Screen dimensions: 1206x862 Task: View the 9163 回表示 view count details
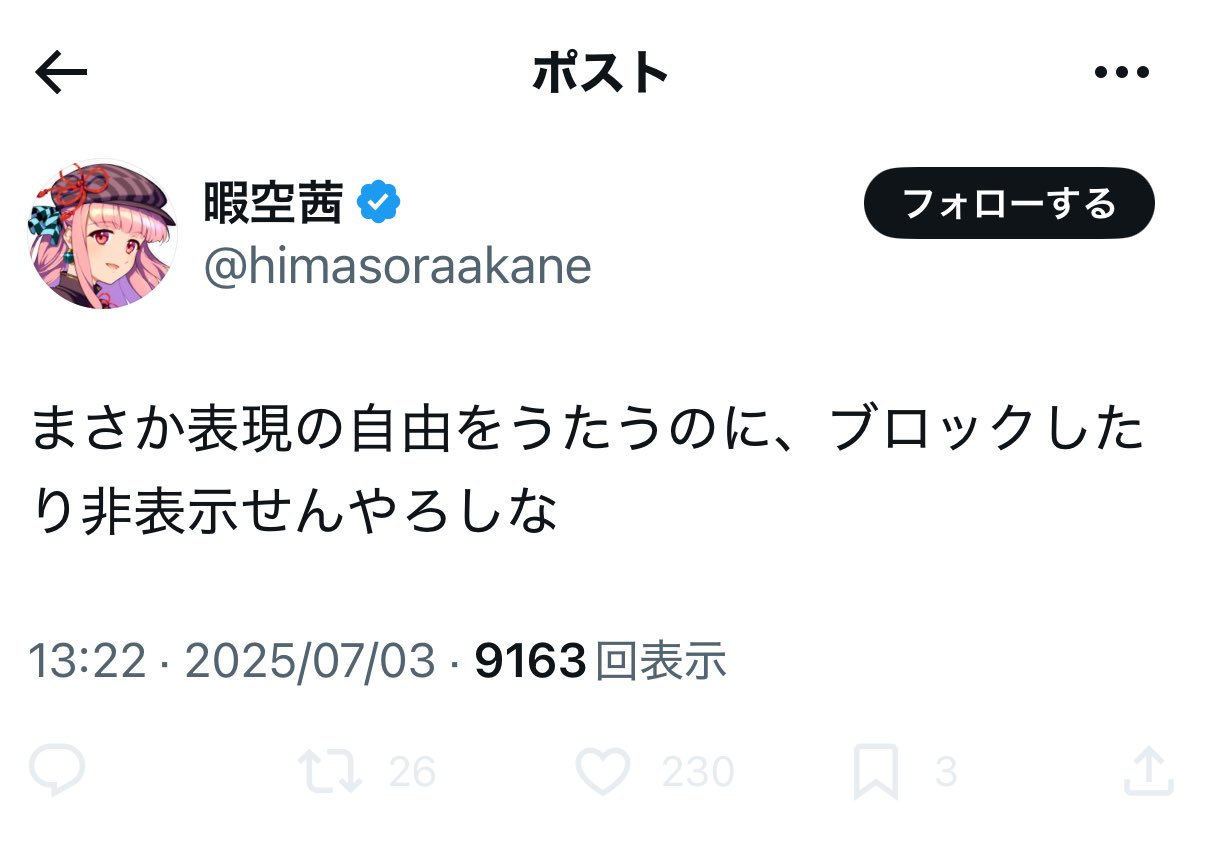pyautogui.click(x=600, y=661)
